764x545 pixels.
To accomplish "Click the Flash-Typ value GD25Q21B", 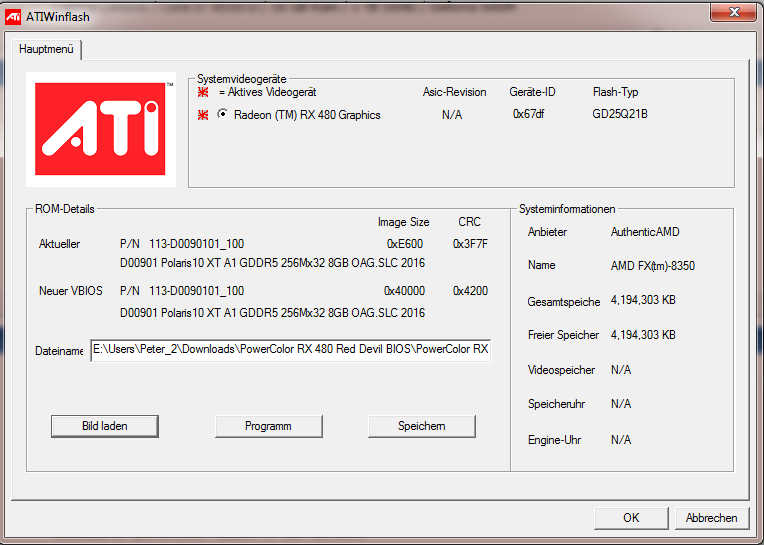I will 620,114.
